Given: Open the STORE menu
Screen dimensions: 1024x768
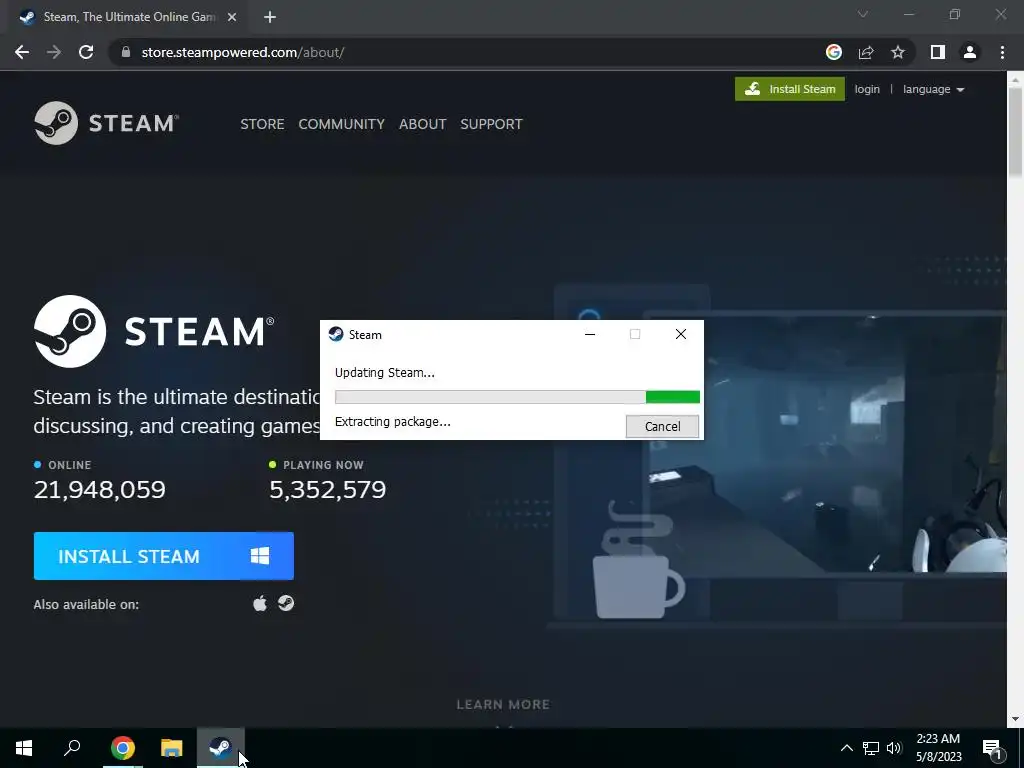Looking at the screenshot, I should 262,124.
